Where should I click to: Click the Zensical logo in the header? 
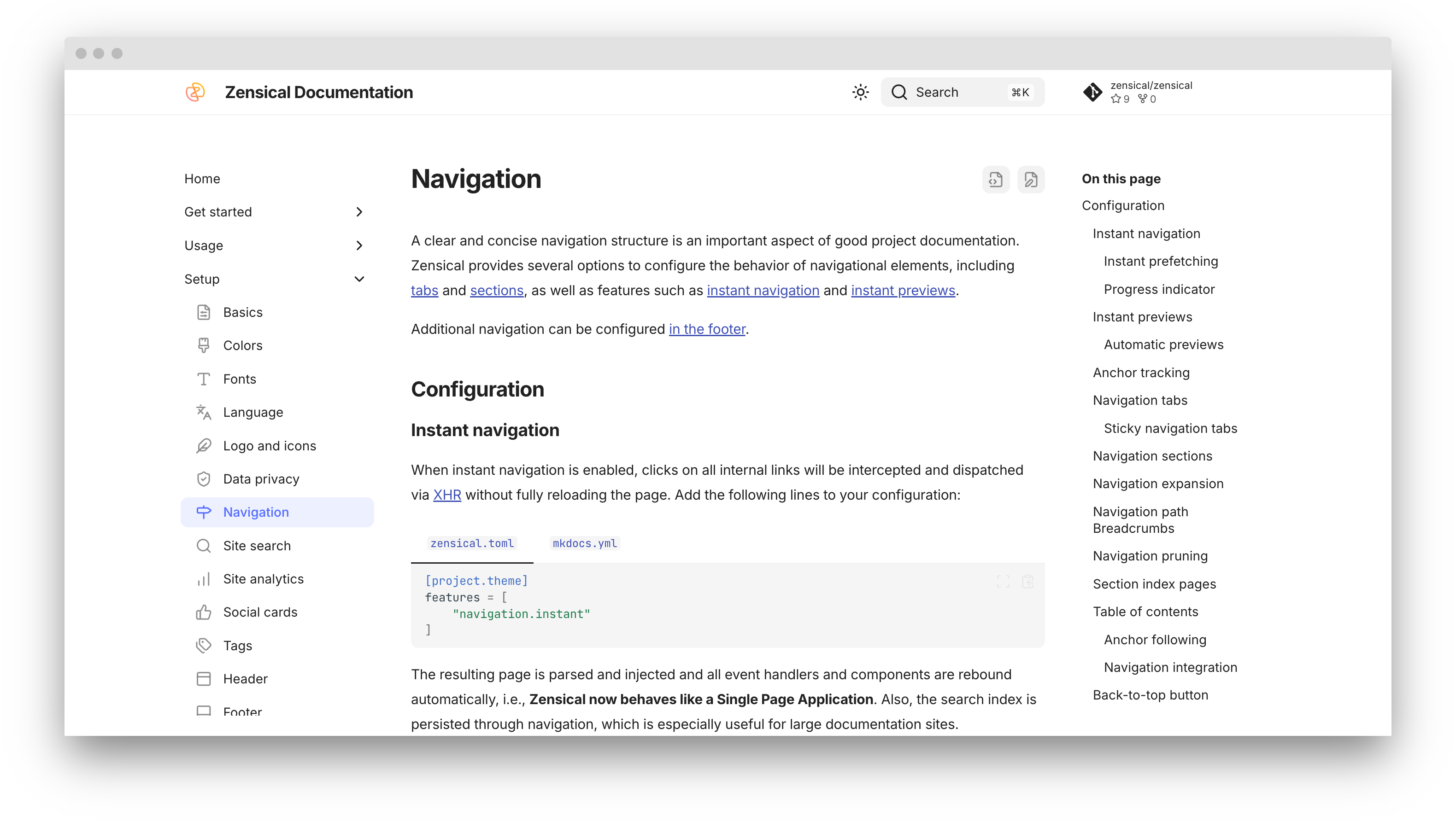[195, 92]
